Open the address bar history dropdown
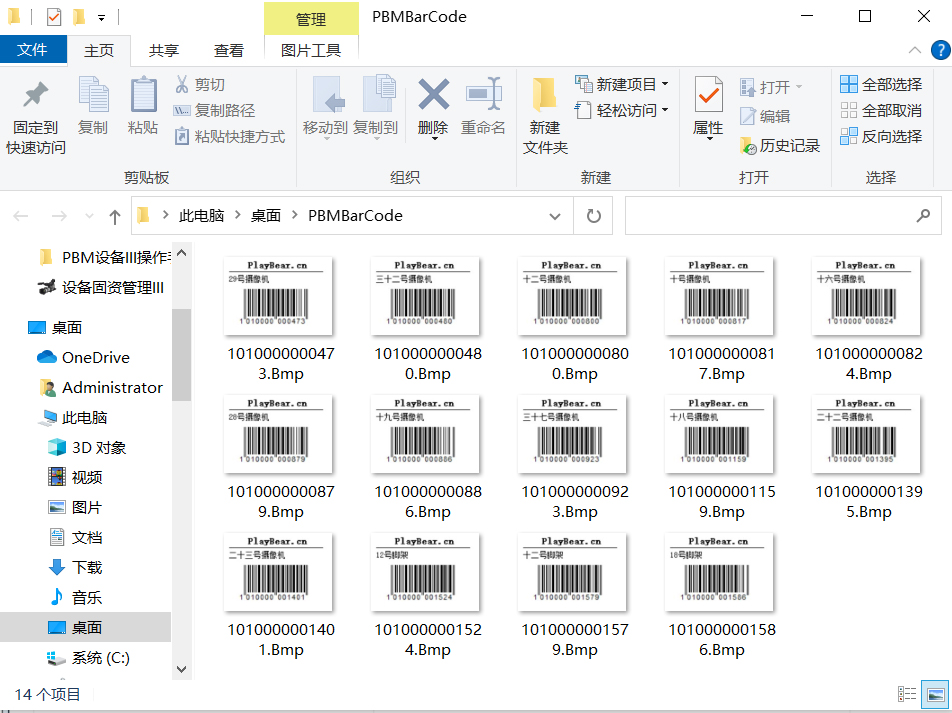 556,216
